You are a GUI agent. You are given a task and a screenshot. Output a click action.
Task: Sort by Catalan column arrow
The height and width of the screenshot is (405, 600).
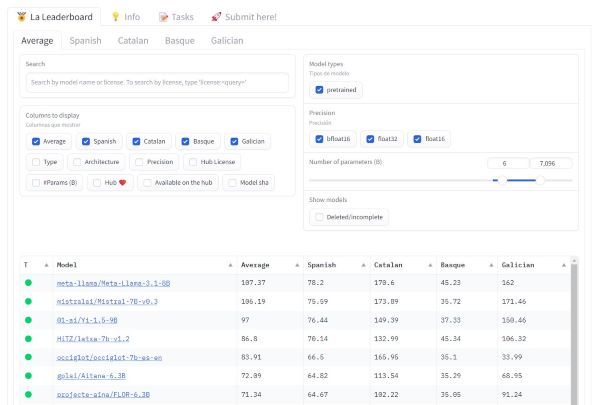(429, 265)
